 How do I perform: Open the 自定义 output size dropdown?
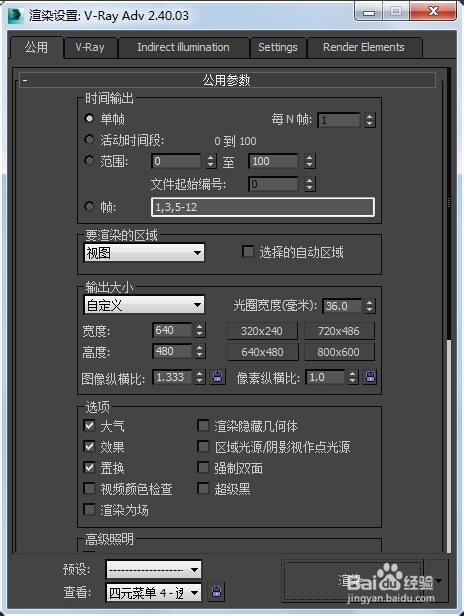click(x=144, y=305)
